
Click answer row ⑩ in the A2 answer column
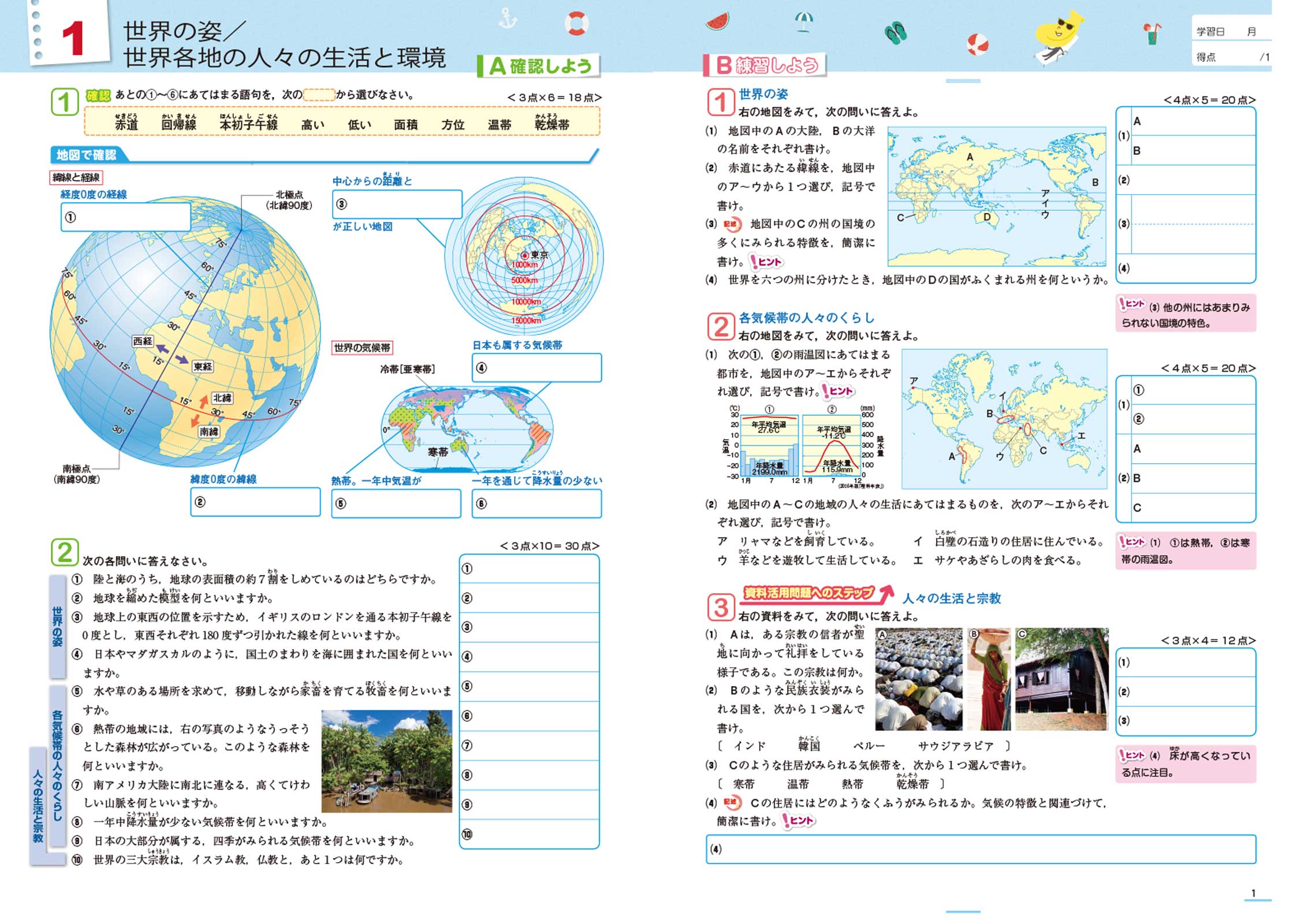tap(529, 834)
